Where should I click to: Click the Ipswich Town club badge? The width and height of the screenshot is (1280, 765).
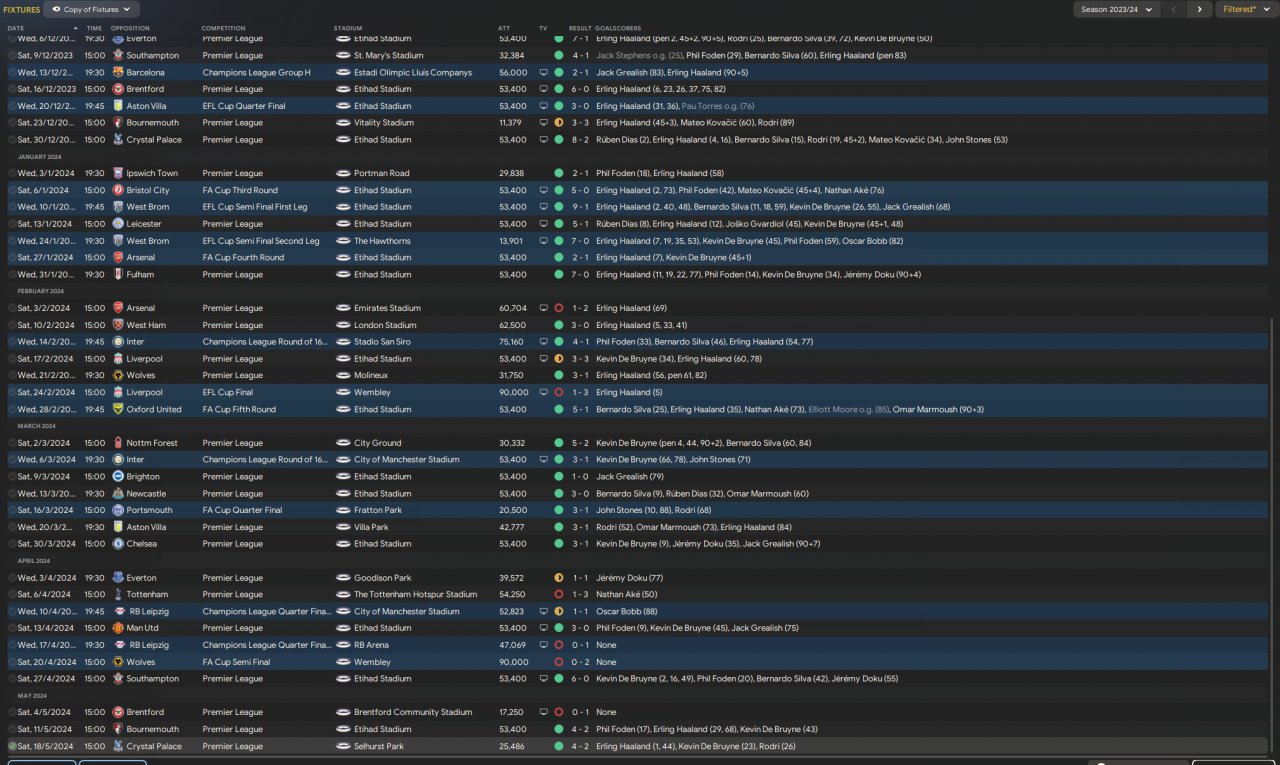click(118, 174)
